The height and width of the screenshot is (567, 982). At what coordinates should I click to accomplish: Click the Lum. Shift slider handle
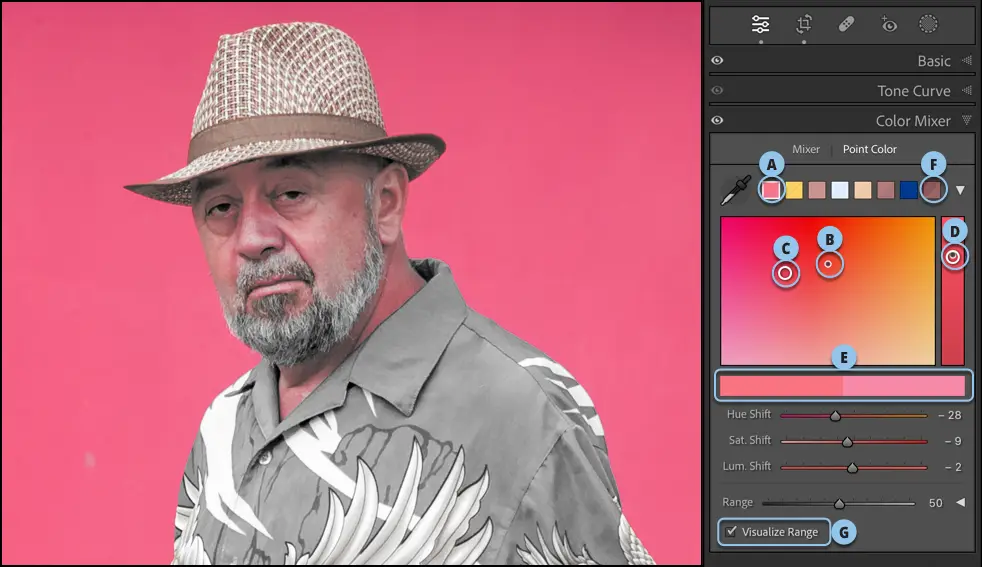(852, 467)
